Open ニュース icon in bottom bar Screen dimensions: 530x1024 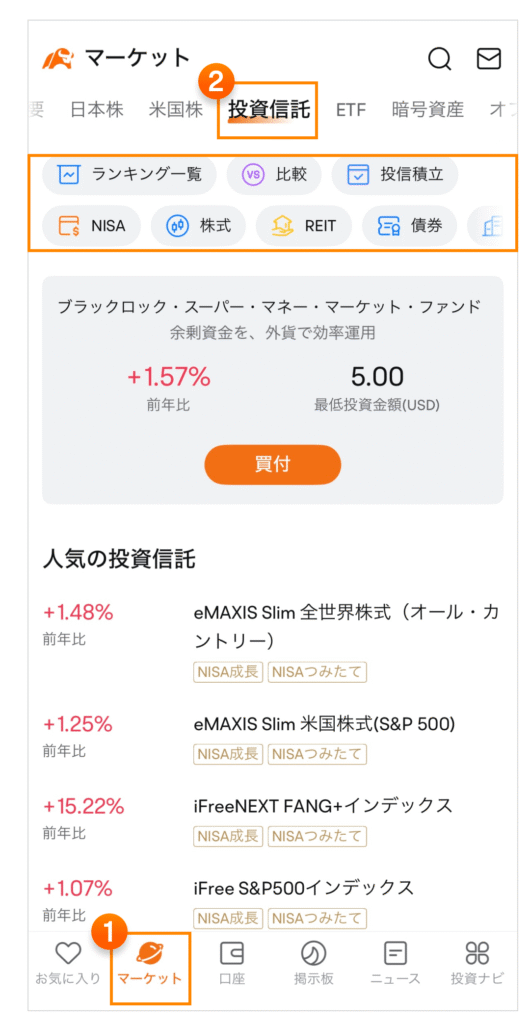point(395,954)
